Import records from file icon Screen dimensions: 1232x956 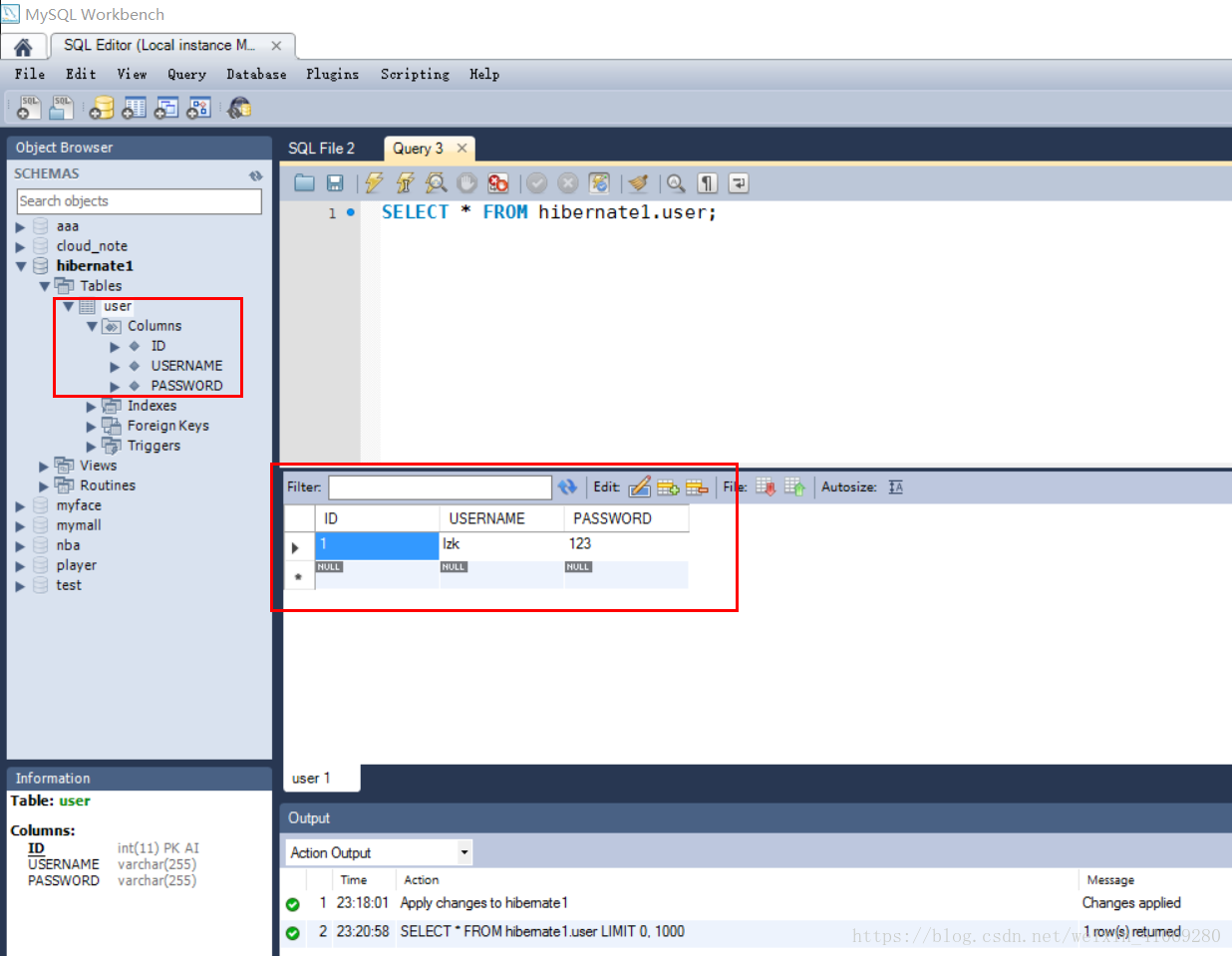794,486
